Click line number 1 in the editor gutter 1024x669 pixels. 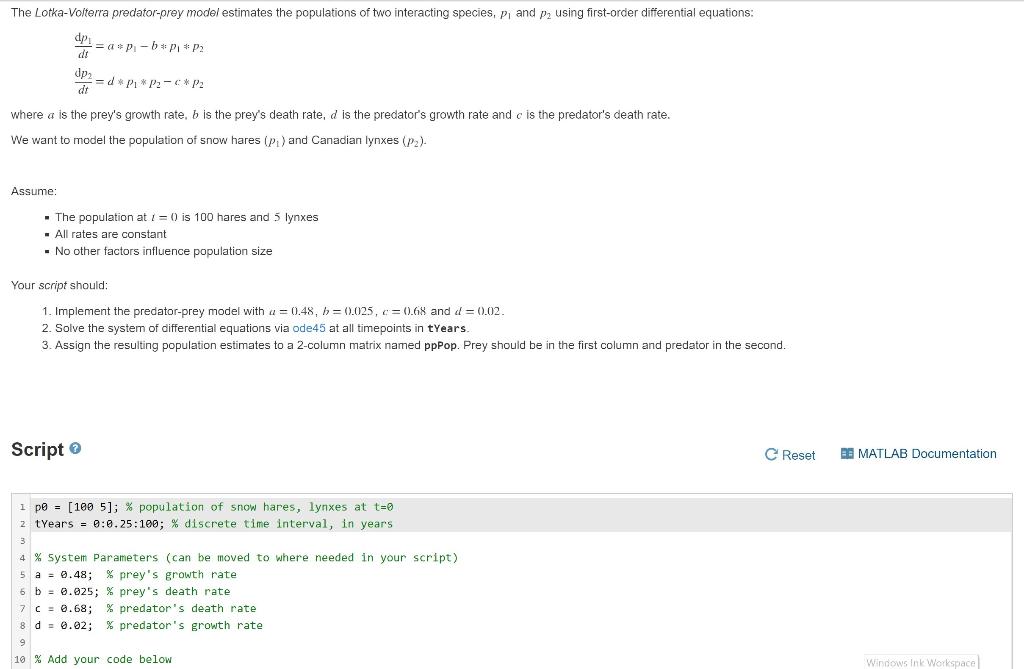[x=22, y=507]
